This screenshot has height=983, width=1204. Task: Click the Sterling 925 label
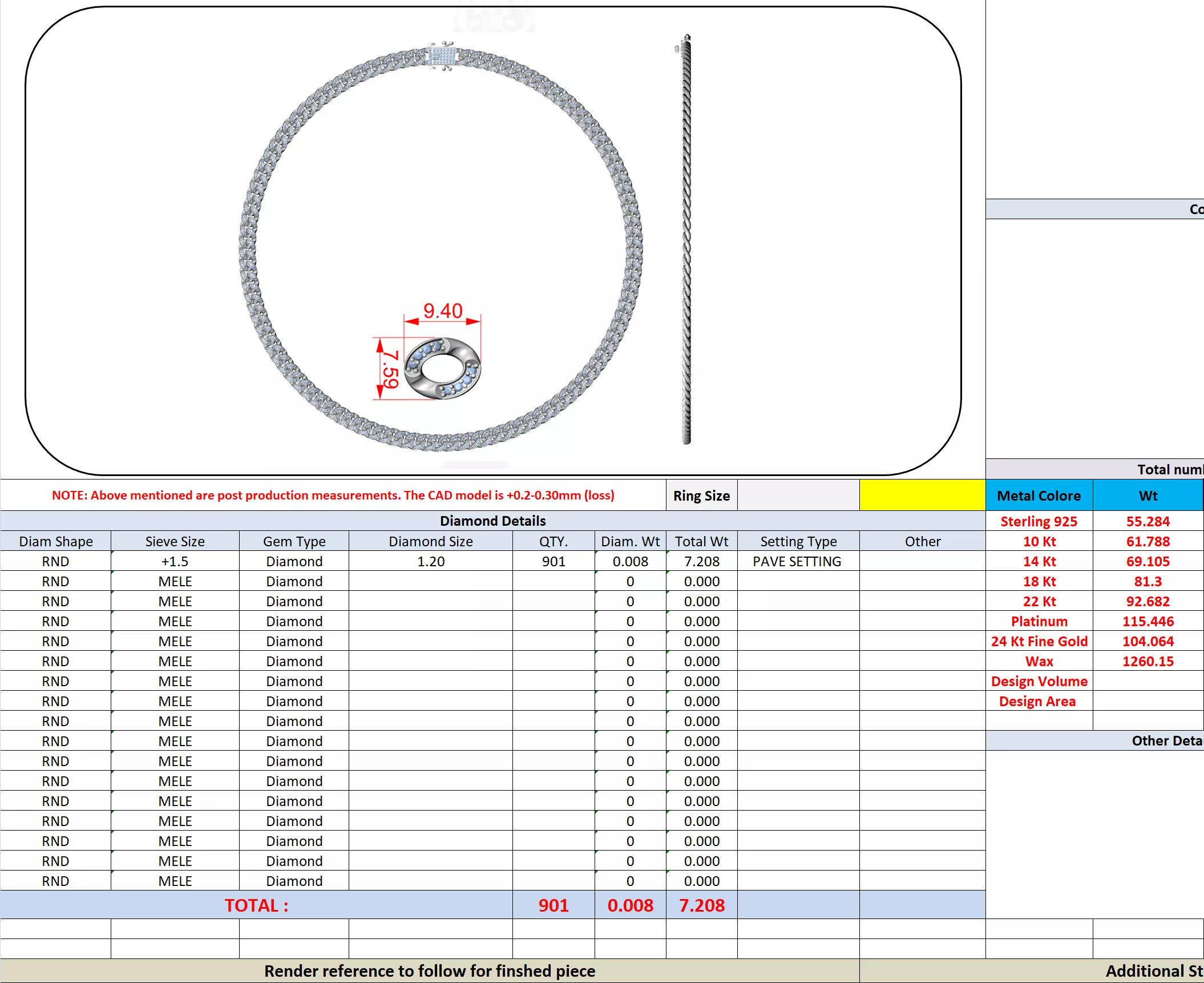pos(1039,521)
